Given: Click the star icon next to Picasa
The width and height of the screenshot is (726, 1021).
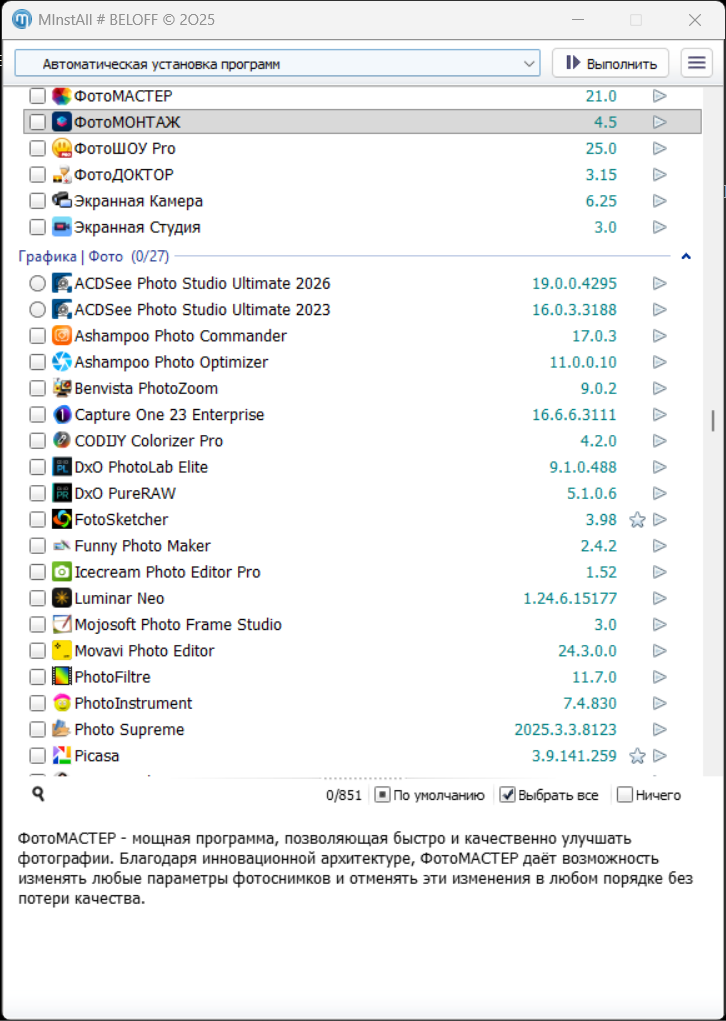Looking at the screenshot, I should [x=637, y=756].
